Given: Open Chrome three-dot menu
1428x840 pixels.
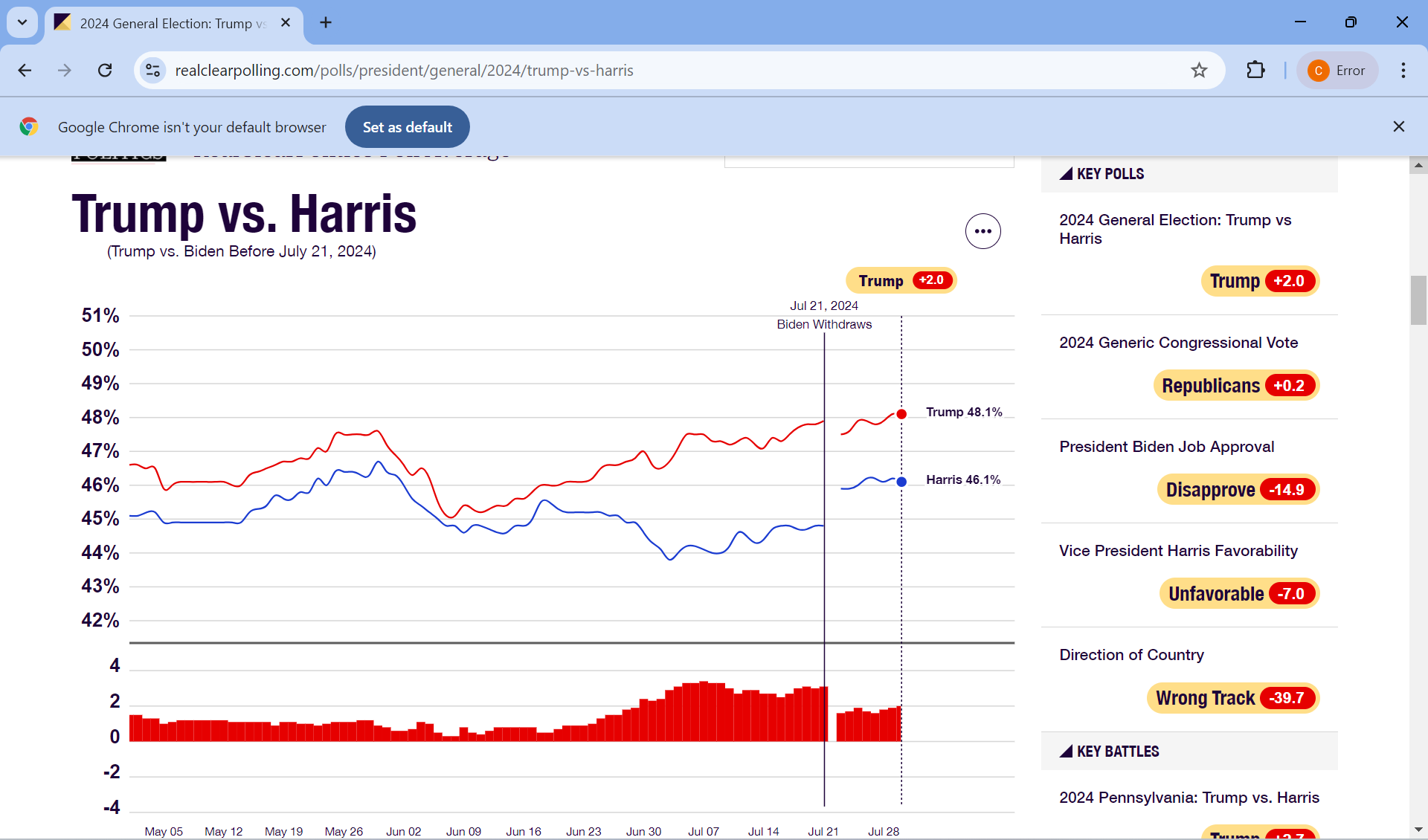Looking at the screenshot, I should click(1403, 71).
